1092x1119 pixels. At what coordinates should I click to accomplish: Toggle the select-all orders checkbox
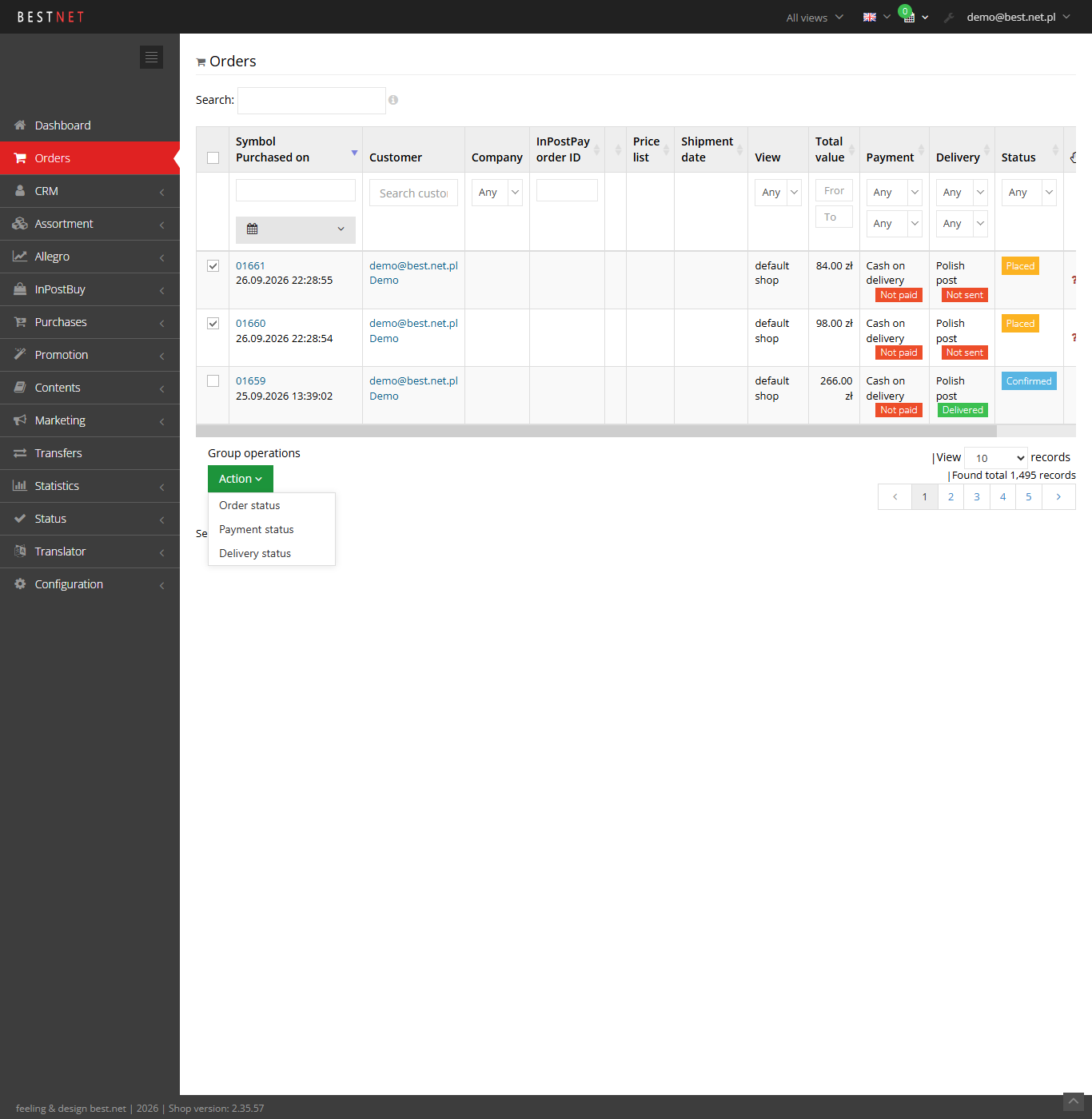[x=213, y=157]
